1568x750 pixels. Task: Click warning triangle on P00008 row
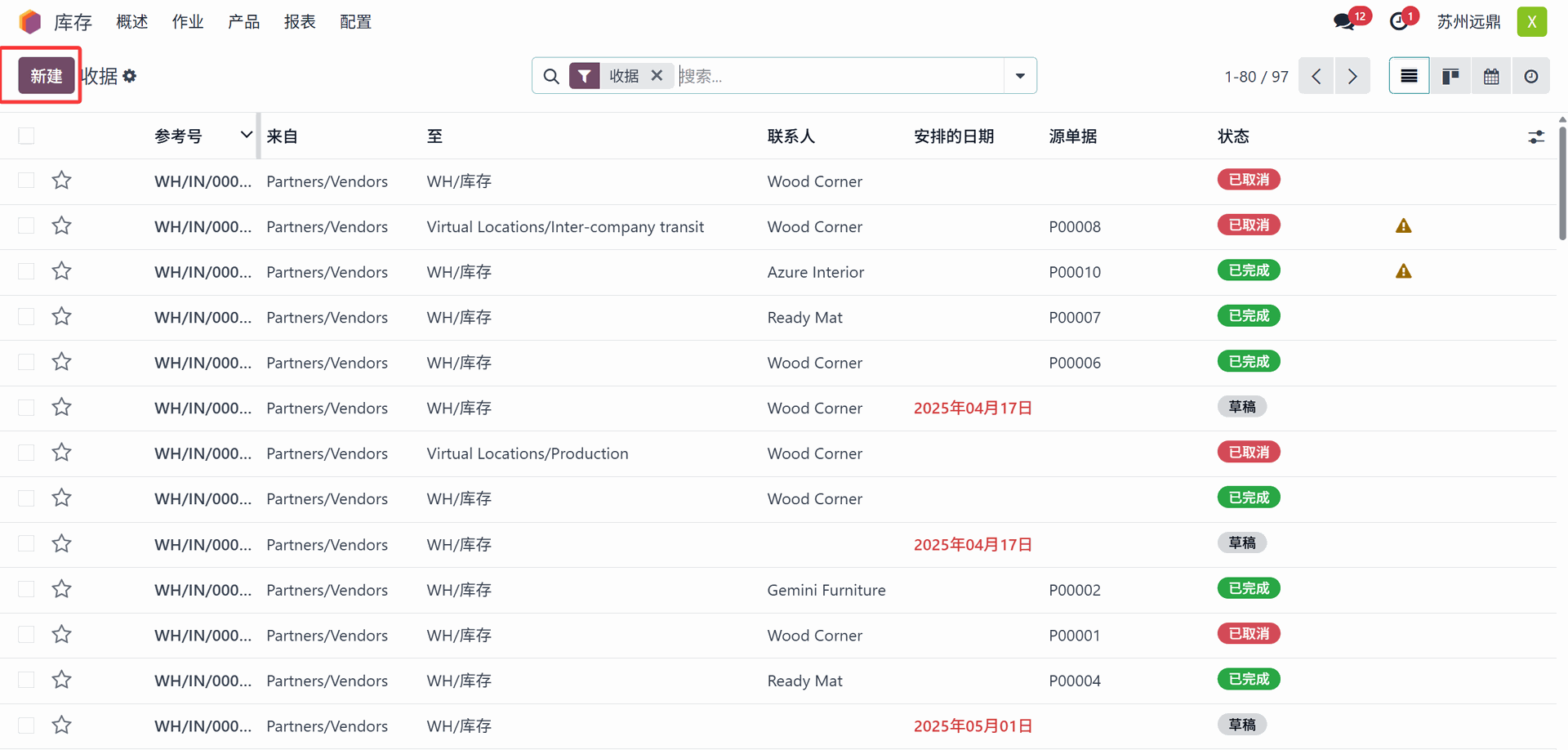(x=1403, y=226)
